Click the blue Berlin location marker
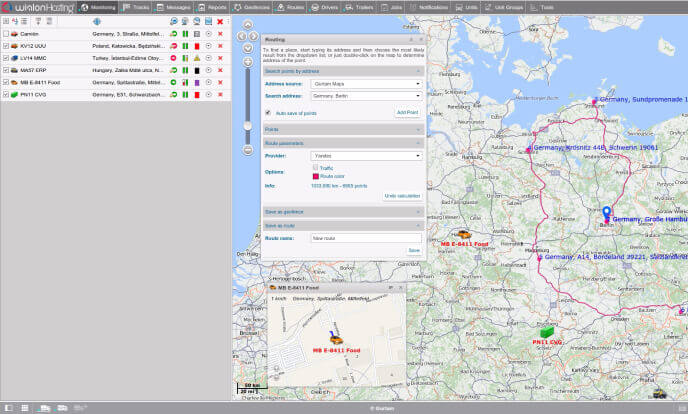This screenshot has height=414, width=688. point(605,213)
